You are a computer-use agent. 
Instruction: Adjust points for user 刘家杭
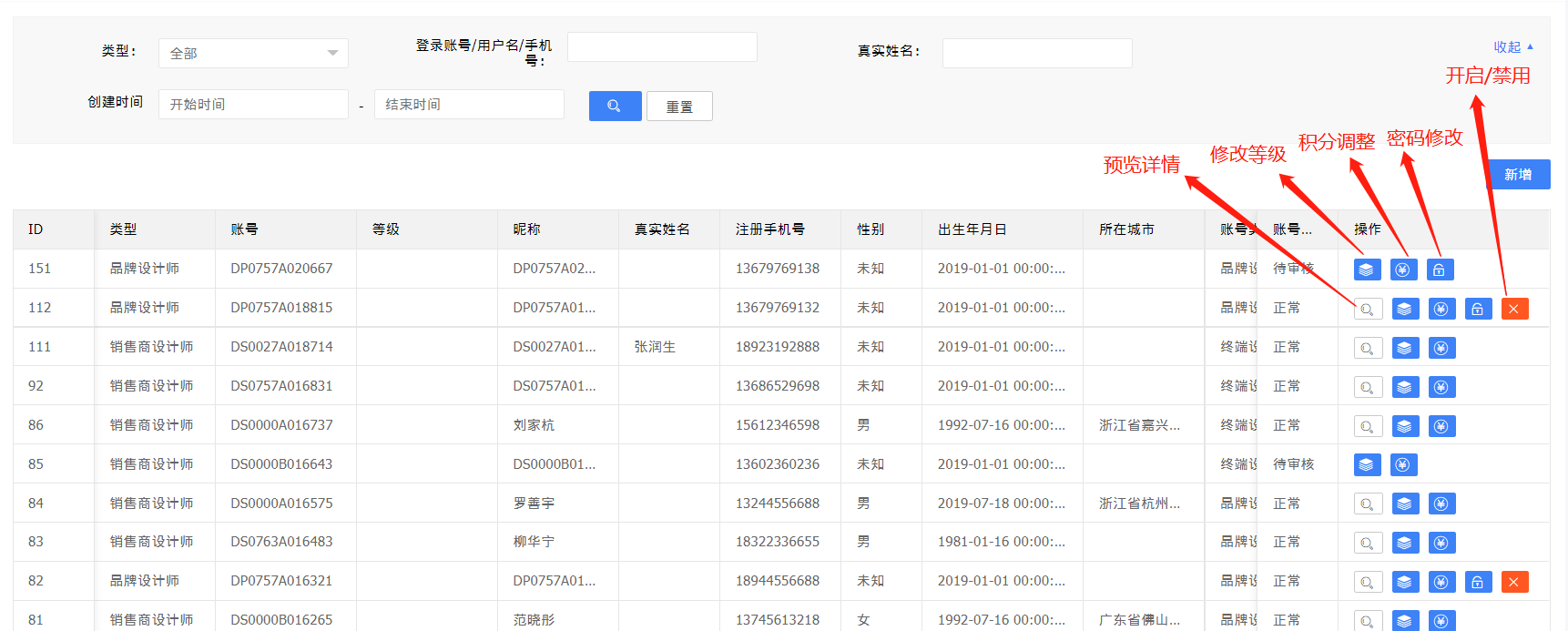(x=1441, y=426)
